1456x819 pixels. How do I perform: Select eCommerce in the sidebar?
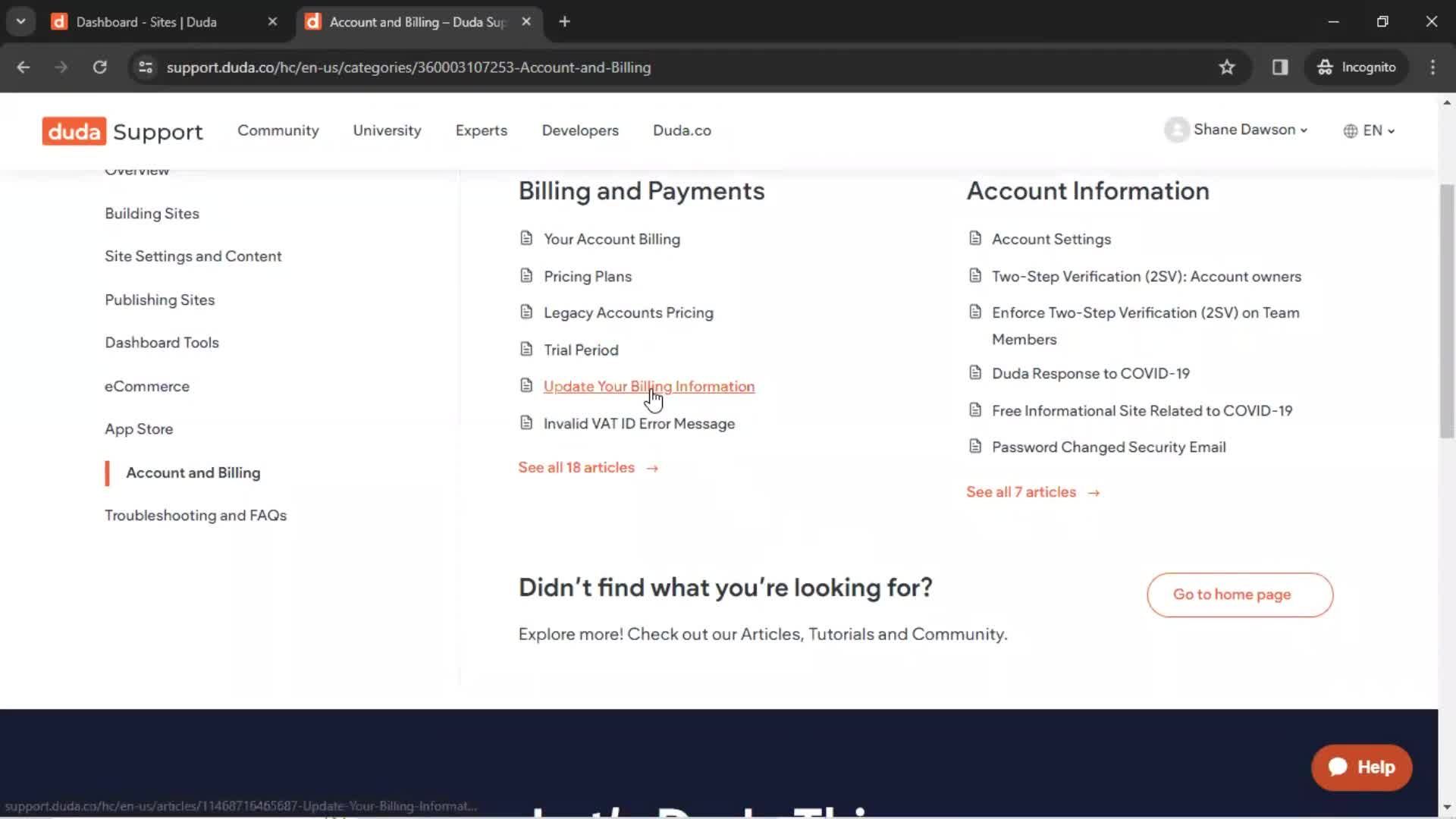coord(147,387)
